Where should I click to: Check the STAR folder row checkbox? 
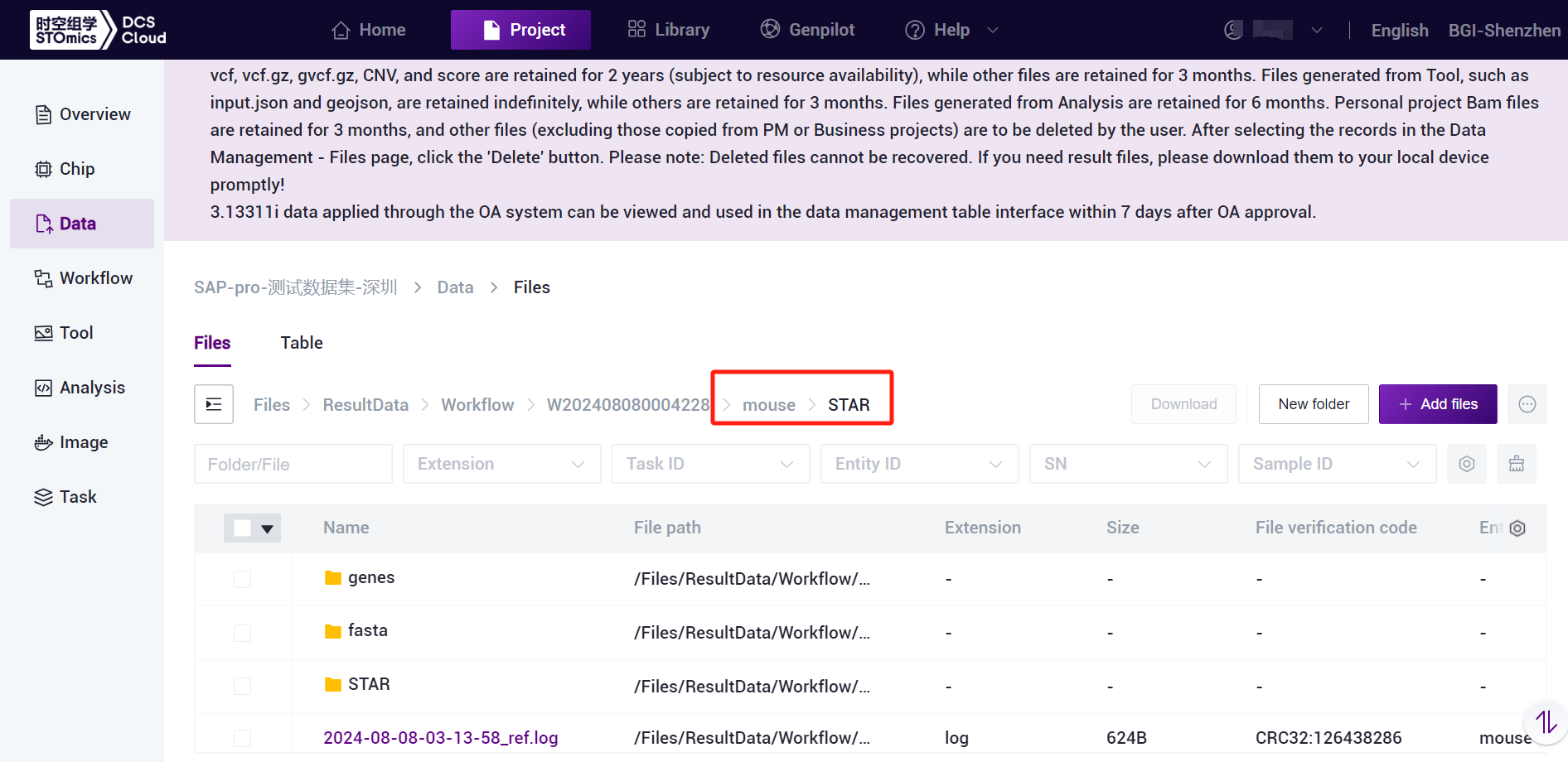tap(242, 686)
